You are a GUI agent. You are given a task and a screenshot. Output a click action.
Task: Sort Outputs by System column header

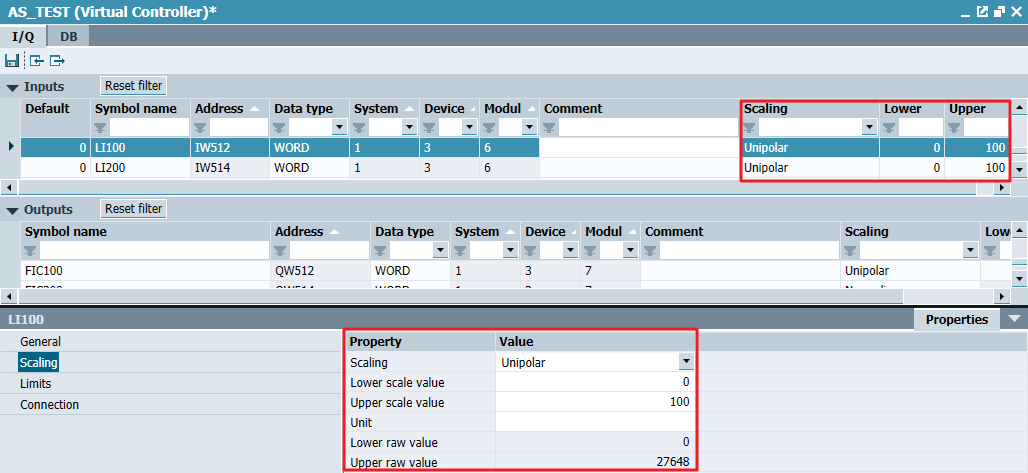click(485, 232)
